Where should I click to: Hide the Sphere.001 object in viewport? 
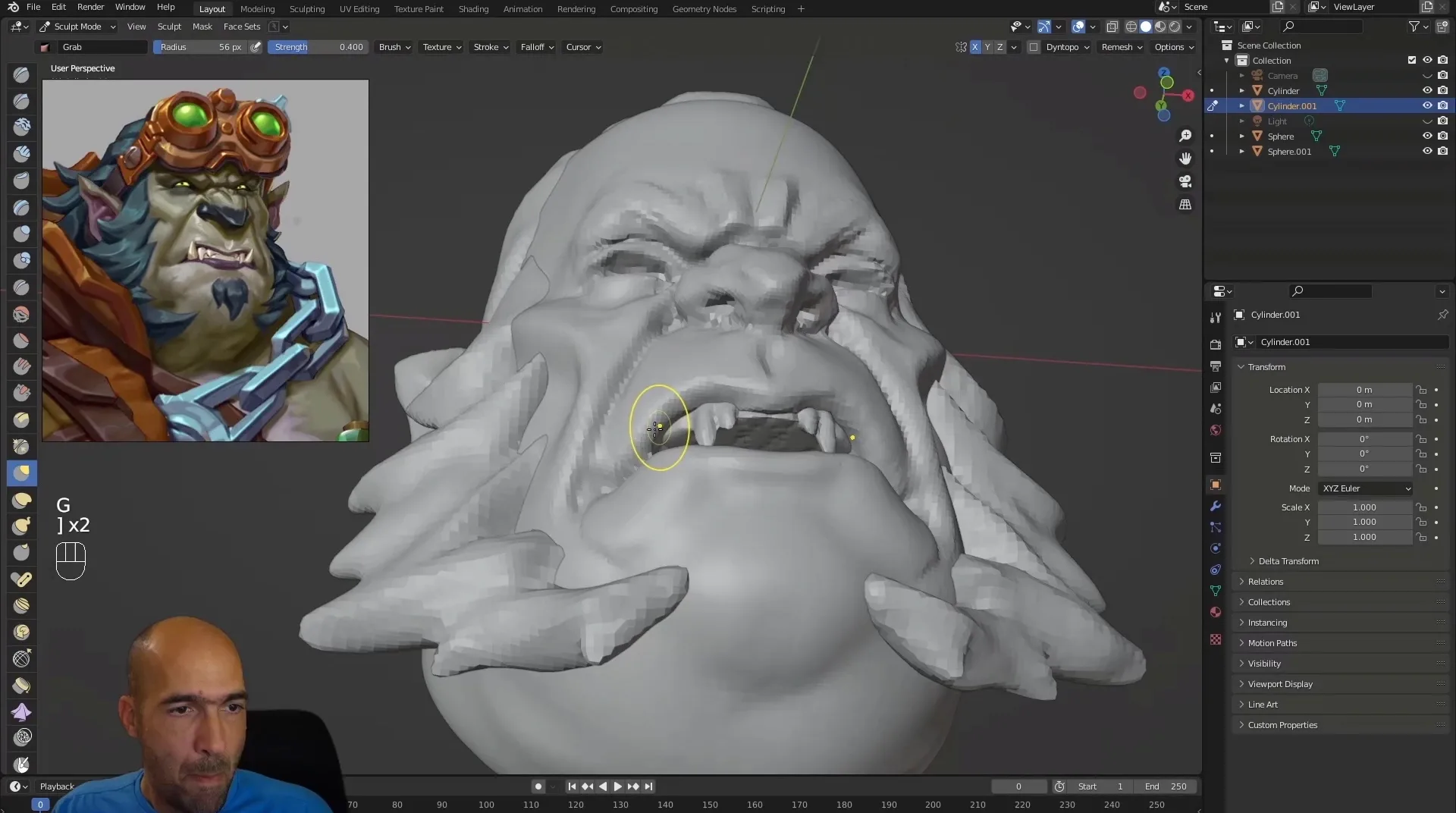(1426, 151)
